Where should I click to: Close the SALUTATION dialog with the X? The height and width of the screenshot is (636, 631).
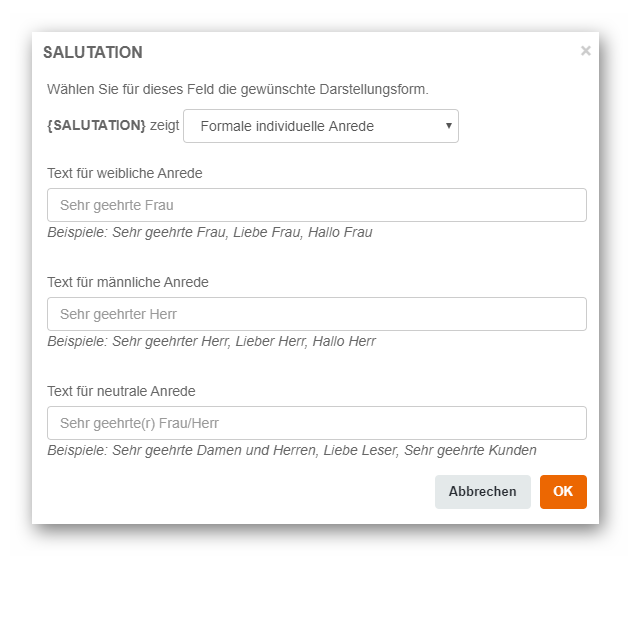(585, 51)
